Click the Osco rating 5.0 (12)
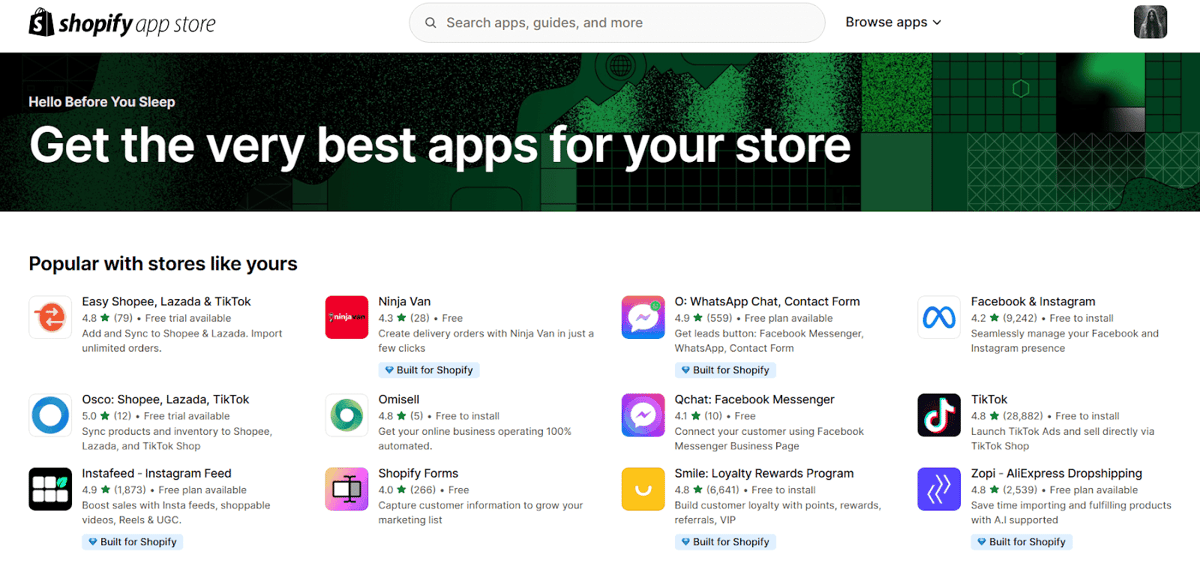 pos(106,416)
